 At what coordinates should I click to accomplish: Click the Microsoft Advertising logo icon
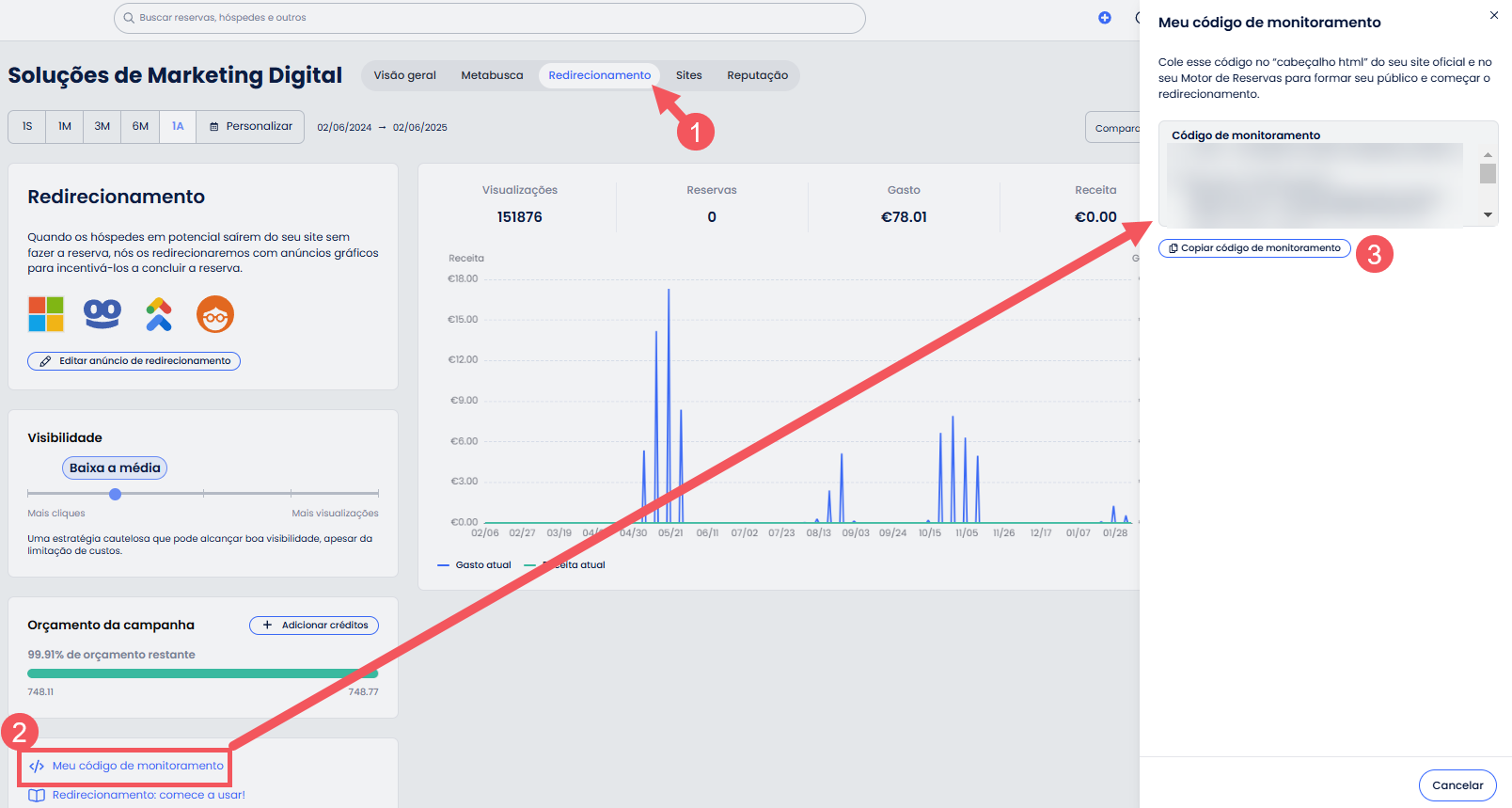[x=46, y=314]
